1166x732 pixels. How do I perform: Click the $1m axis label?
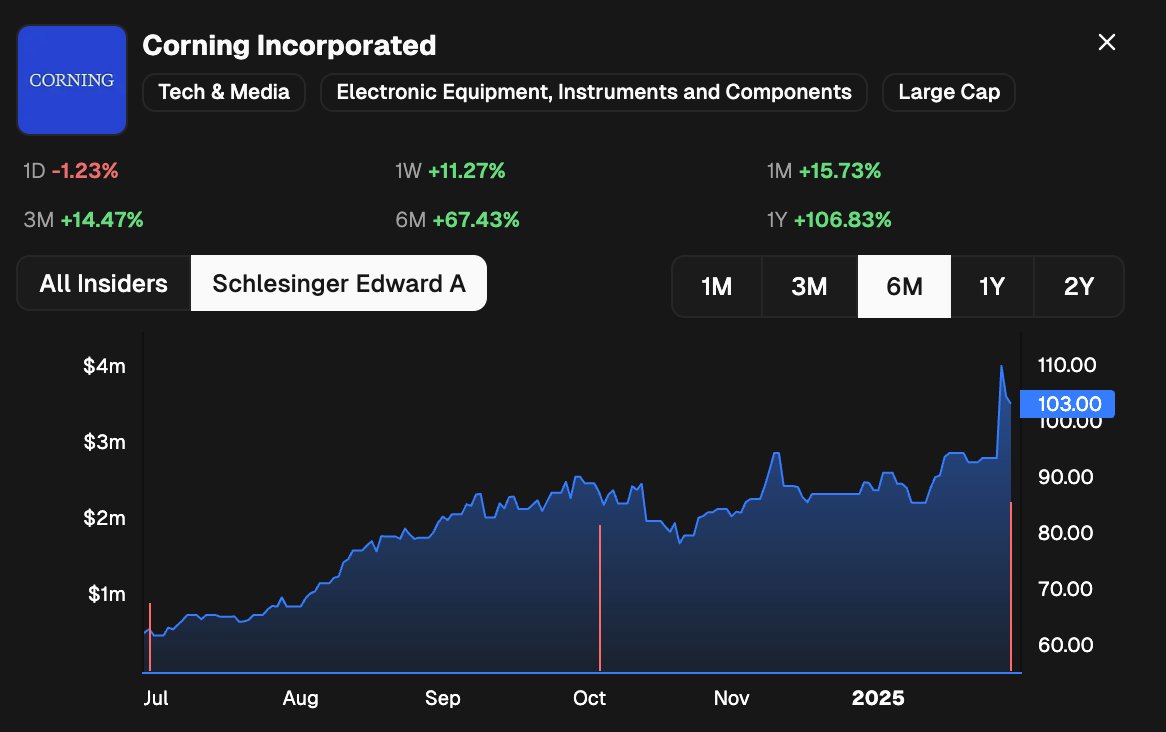(106, 594)
